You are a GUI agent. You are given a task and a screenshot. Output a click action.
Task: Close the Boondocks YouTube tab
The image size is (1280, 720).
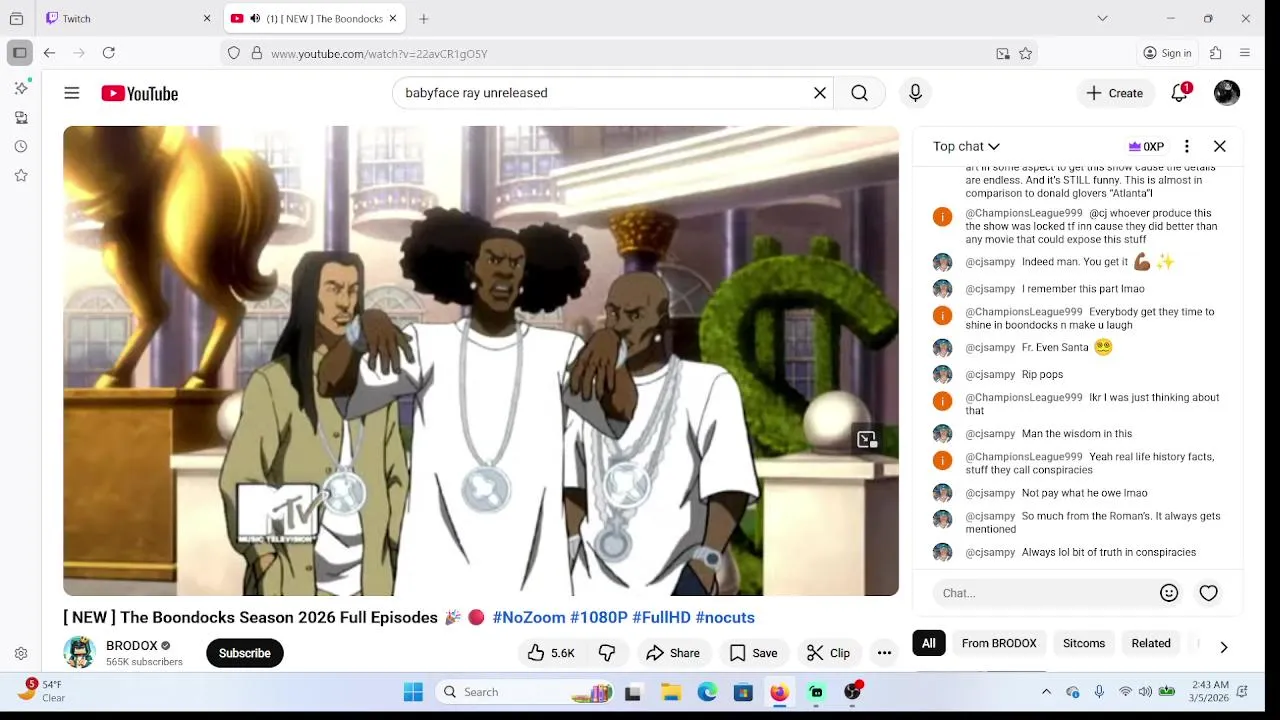(393, 18)
